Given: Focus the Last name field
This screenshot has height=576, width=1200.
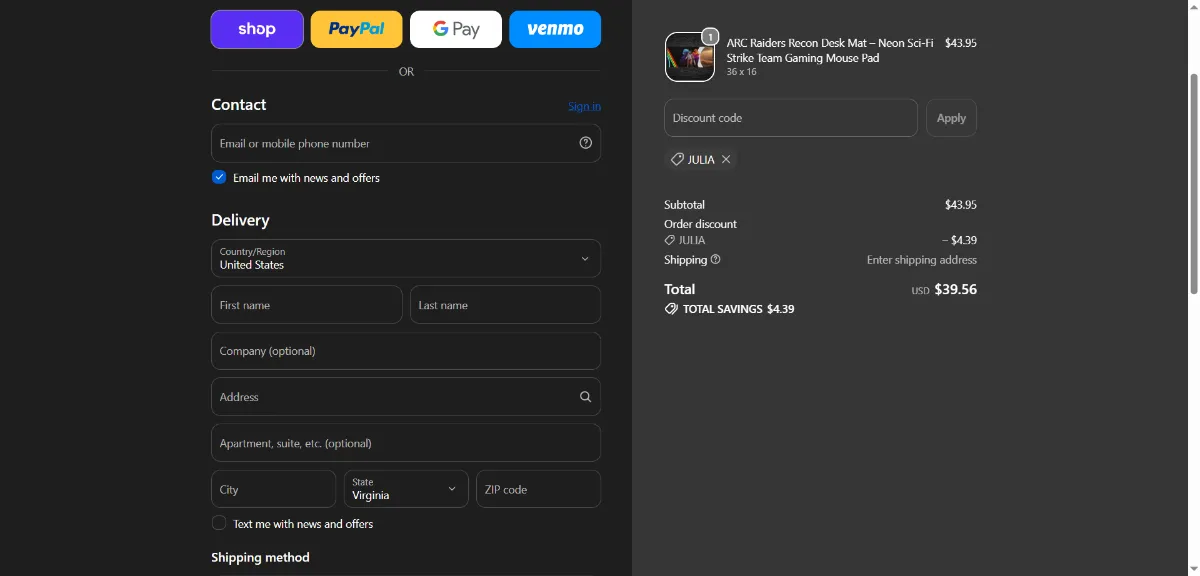Looking at the screenshot, I should pos(506,305).
